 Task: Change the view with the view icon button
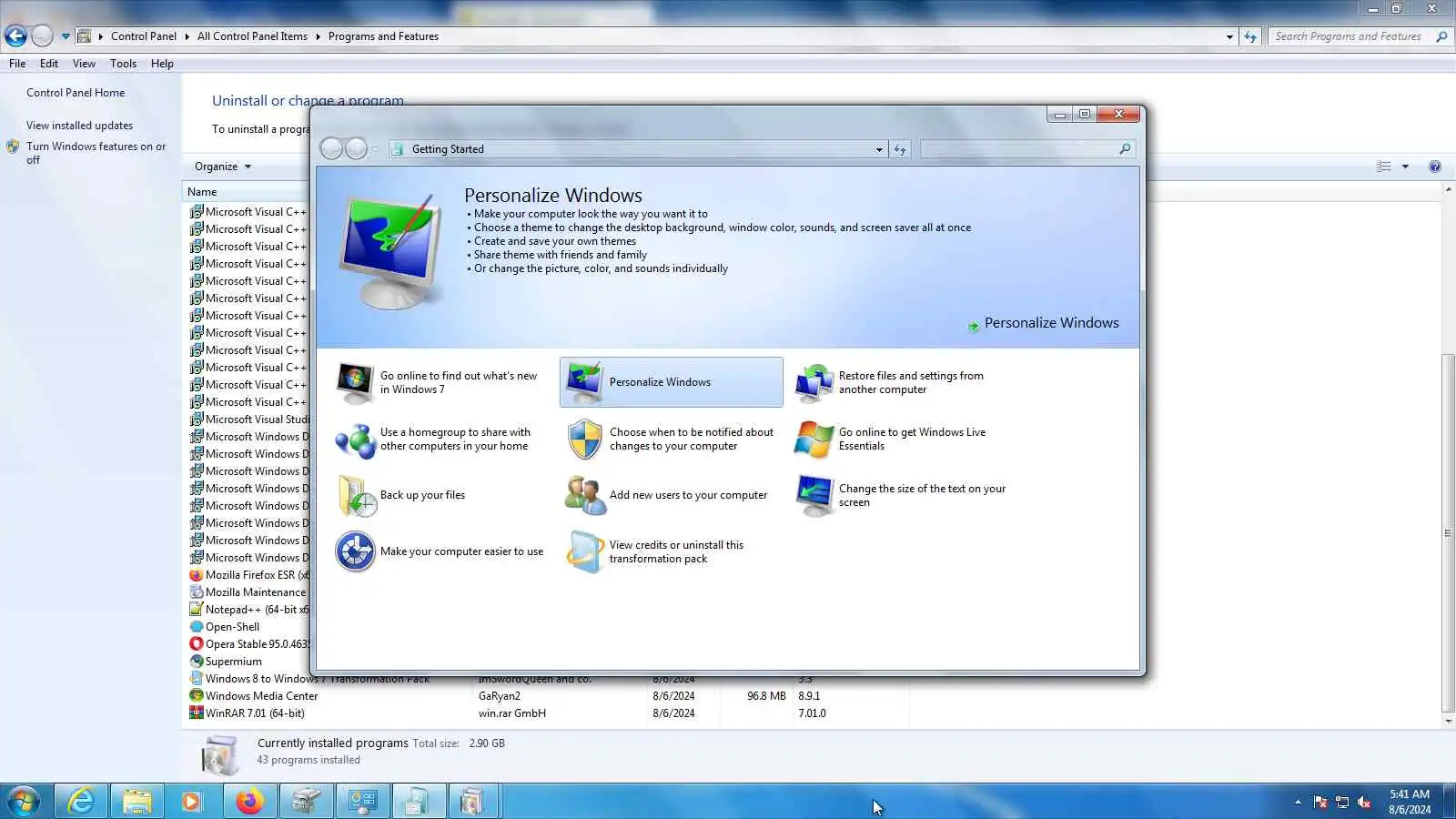[x=1383, y=167]
